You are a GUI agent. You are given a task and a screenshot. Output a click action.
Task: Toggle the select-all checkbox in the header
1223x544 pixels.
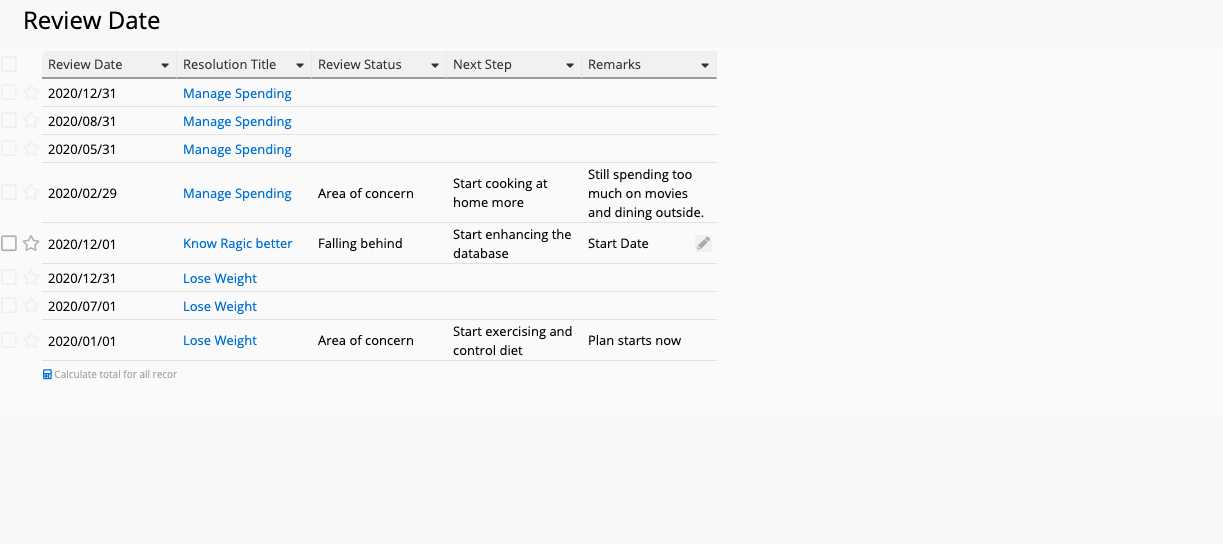tap(9, 64)
